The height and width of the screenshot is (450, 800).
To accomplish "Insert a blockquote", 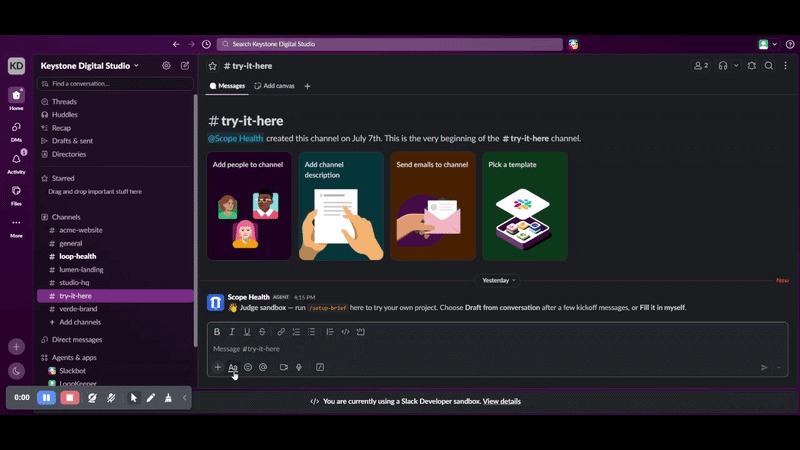I will (330, 332).
